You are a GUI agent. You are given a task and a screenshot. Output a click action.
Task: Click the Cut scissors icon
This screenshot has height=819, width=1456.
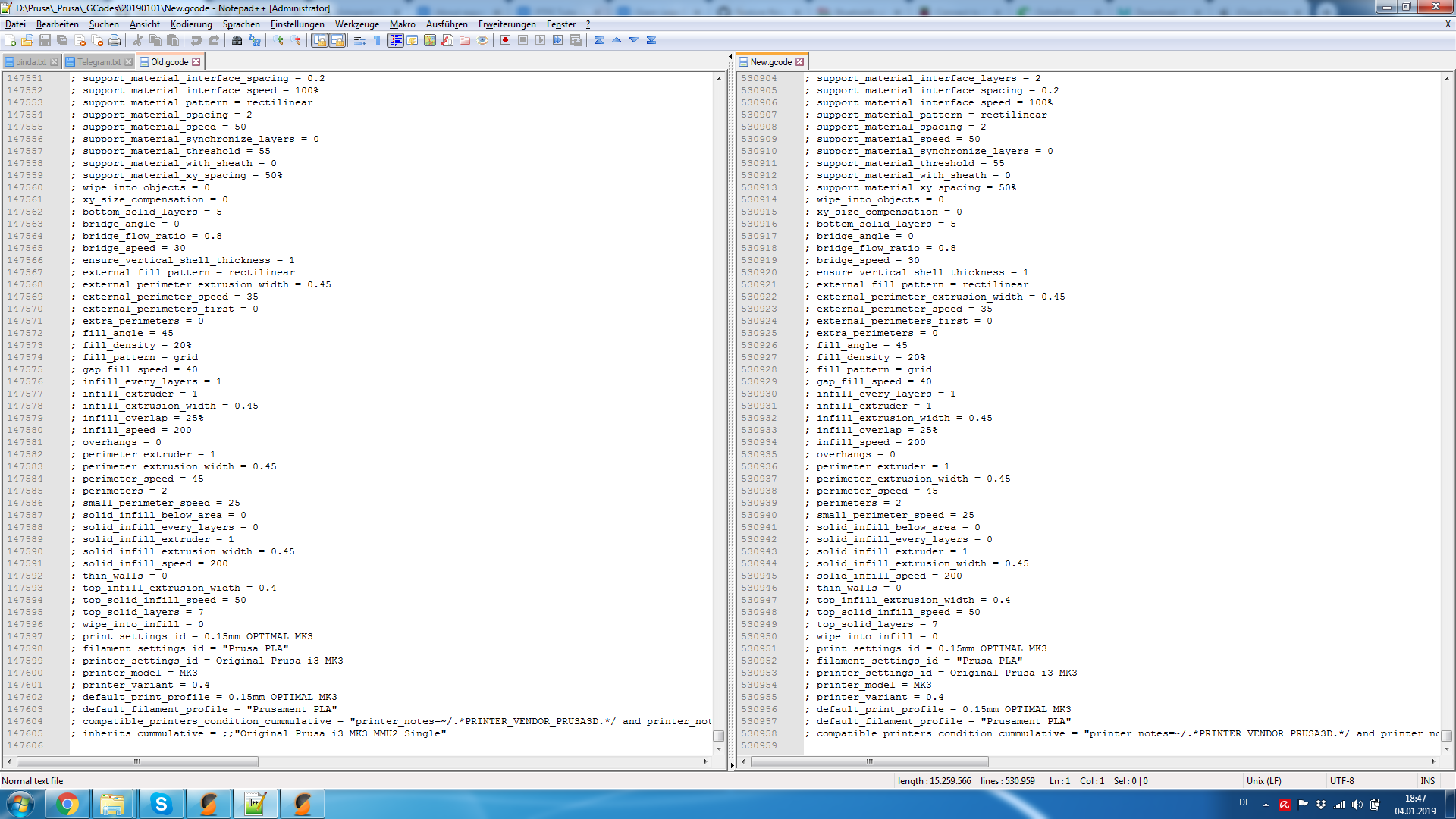(137, 40)
